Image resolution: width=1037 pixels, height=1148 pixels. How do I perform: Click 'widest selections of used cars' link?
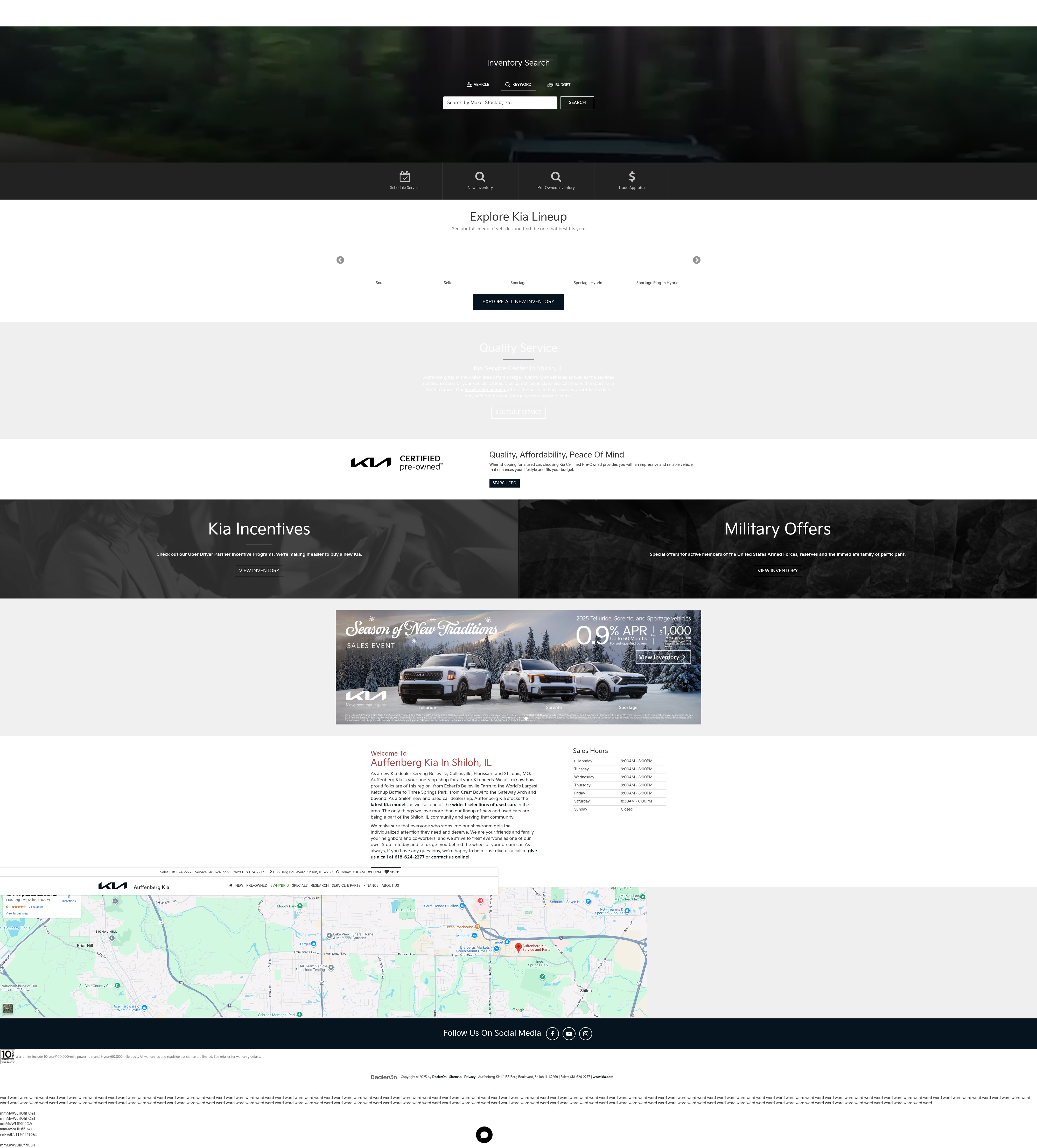484,805
